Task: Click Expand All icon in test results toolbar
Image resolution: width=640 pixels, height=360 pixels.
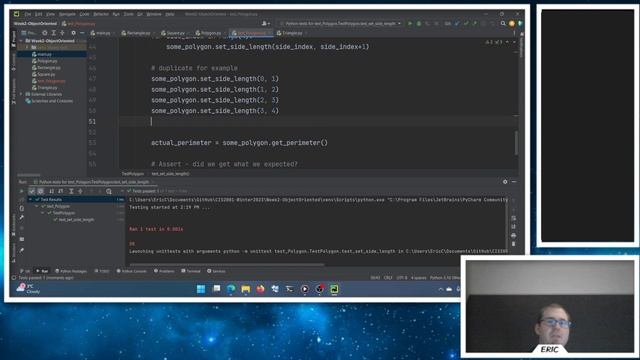Action: point(71,191)
